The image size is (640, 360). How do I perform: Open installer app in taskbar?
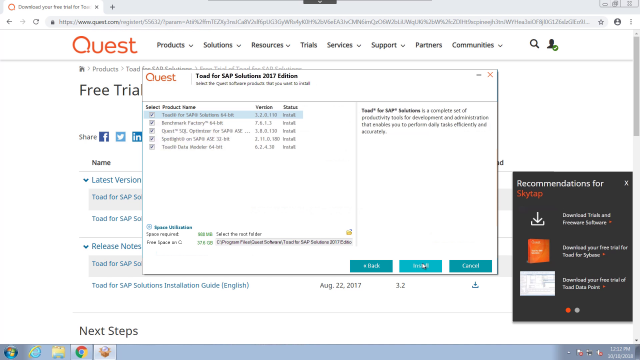pos(105,352)
